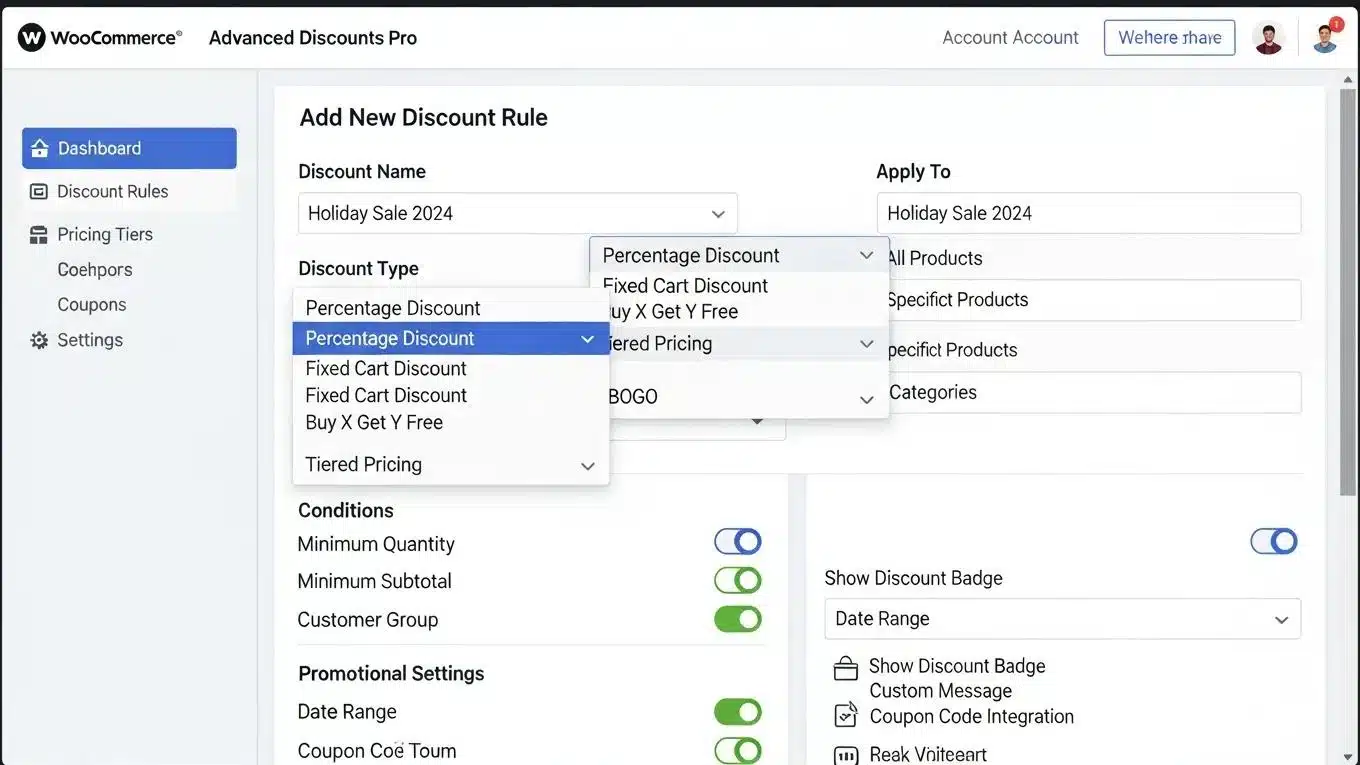Select the Discount Rules sidebar icon
This screenshot has width=1360, height=765.
pos(39,191)
